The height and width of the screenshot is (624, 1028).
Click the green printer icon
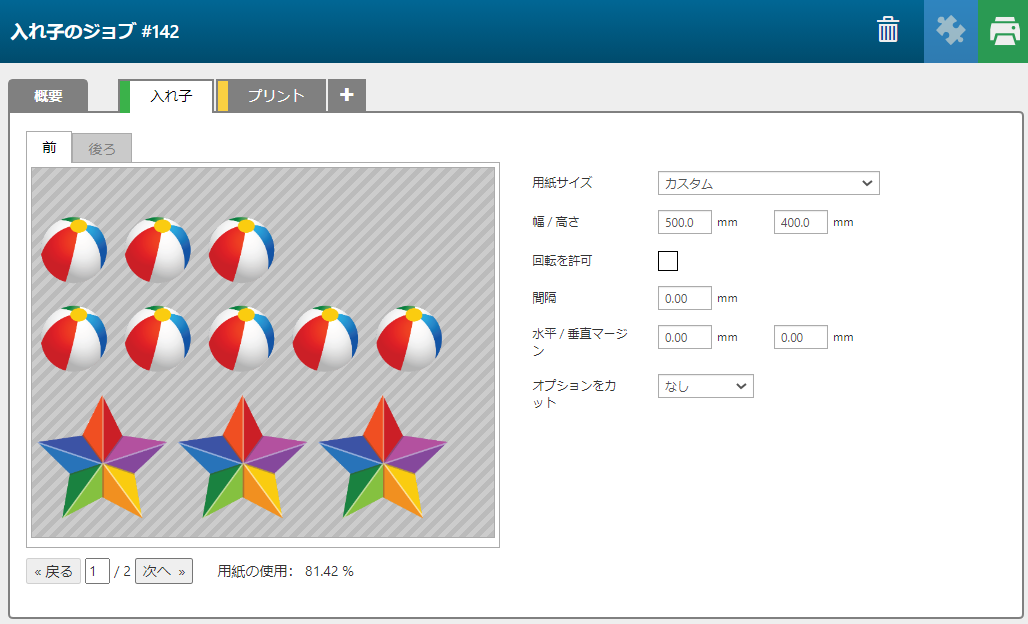pos(1002,31)
